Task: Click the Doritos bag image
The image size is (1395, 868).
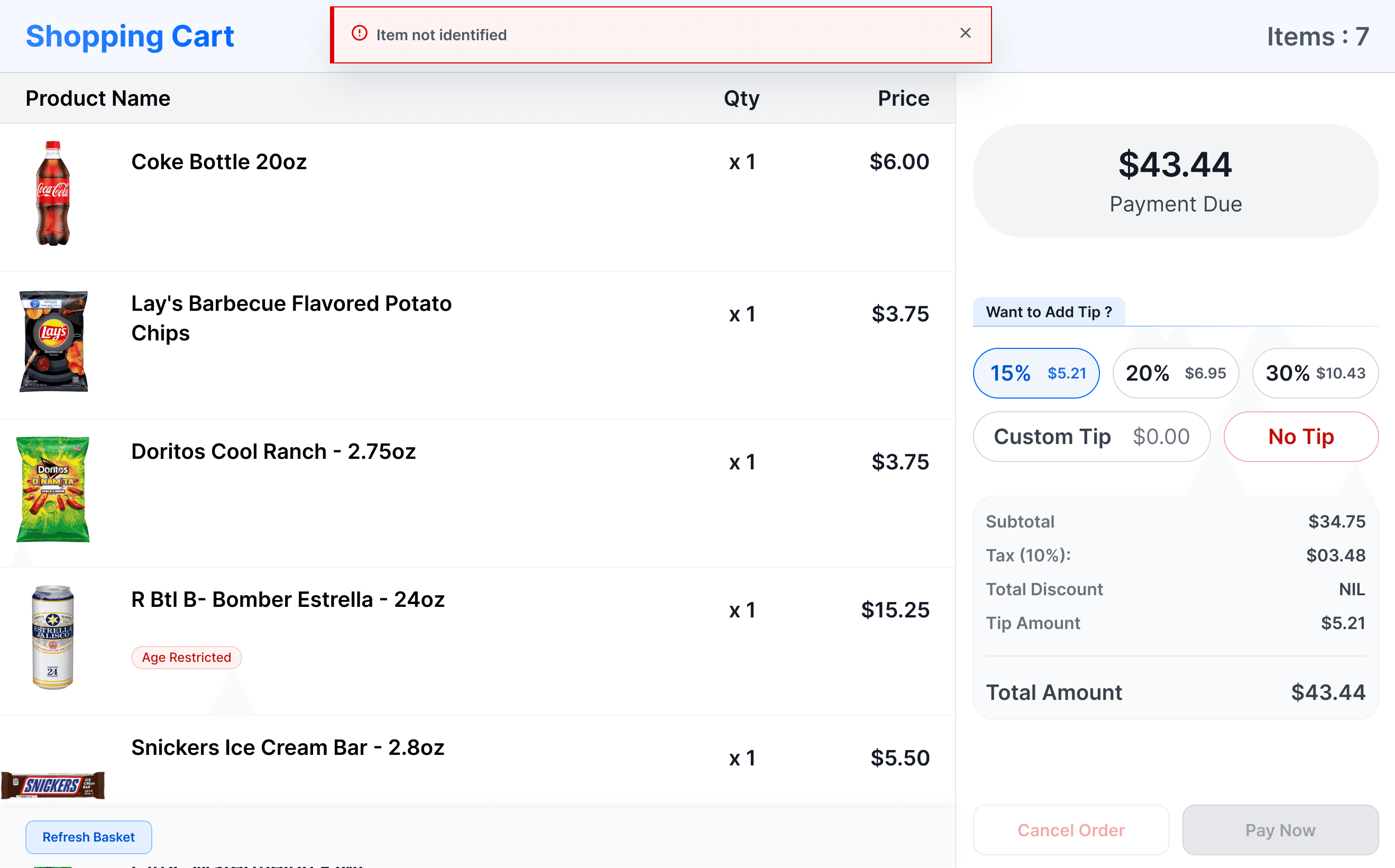Action: (53, 490)
